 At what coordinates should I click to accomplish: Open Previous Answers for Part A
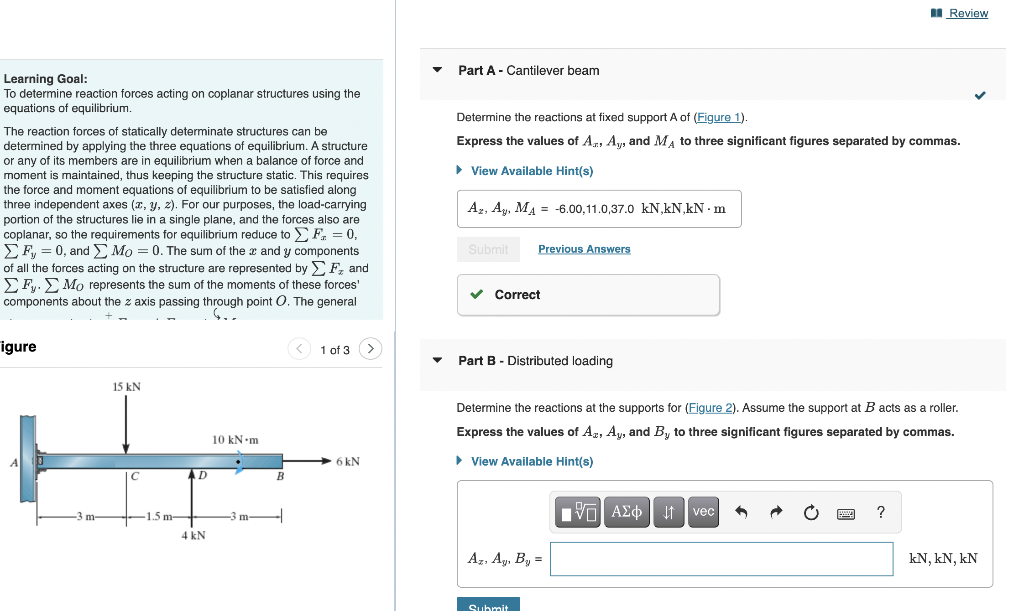point(584,248)
